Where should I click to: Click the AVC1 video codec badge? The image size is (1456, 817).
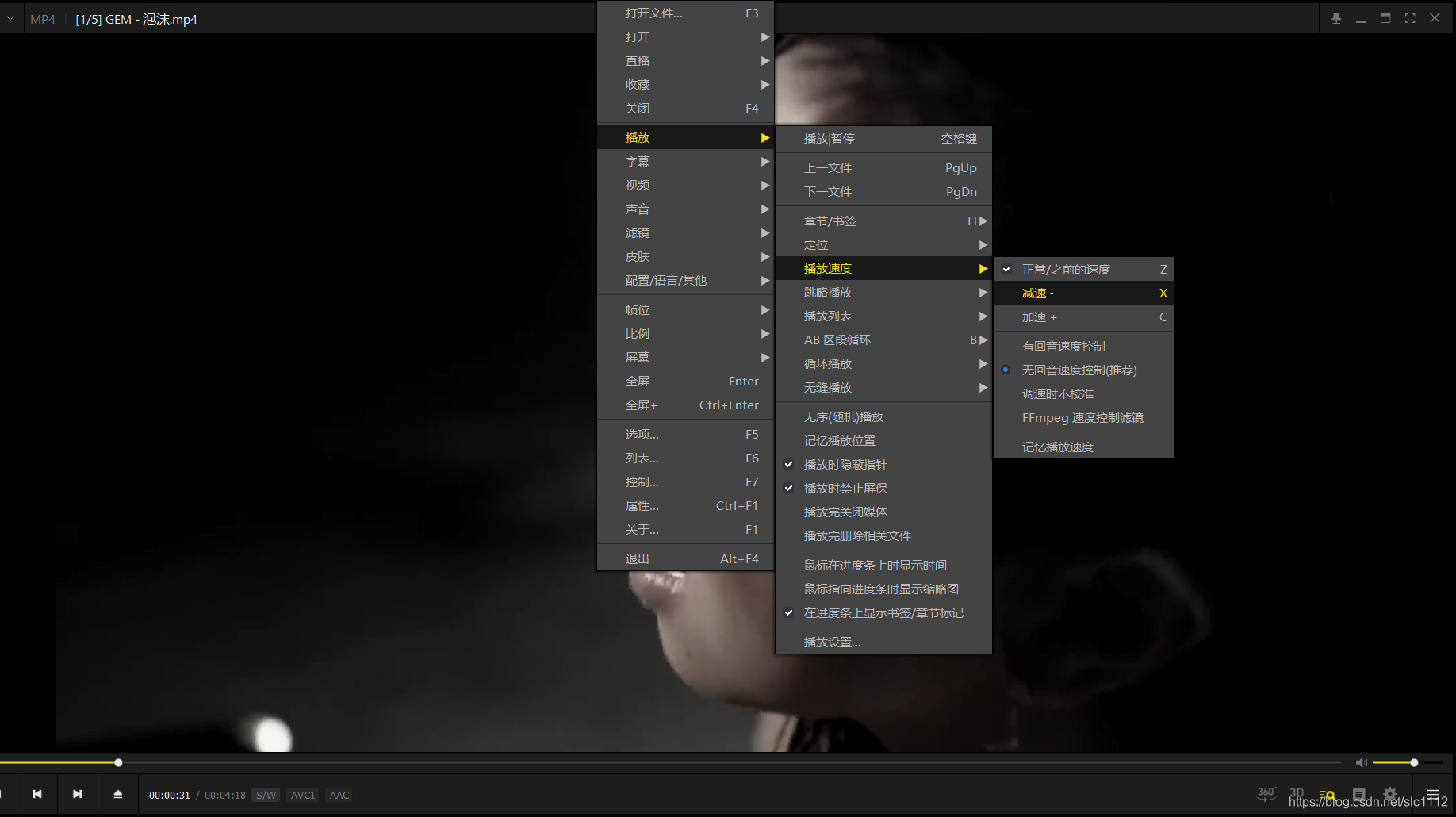pos(303,795)
